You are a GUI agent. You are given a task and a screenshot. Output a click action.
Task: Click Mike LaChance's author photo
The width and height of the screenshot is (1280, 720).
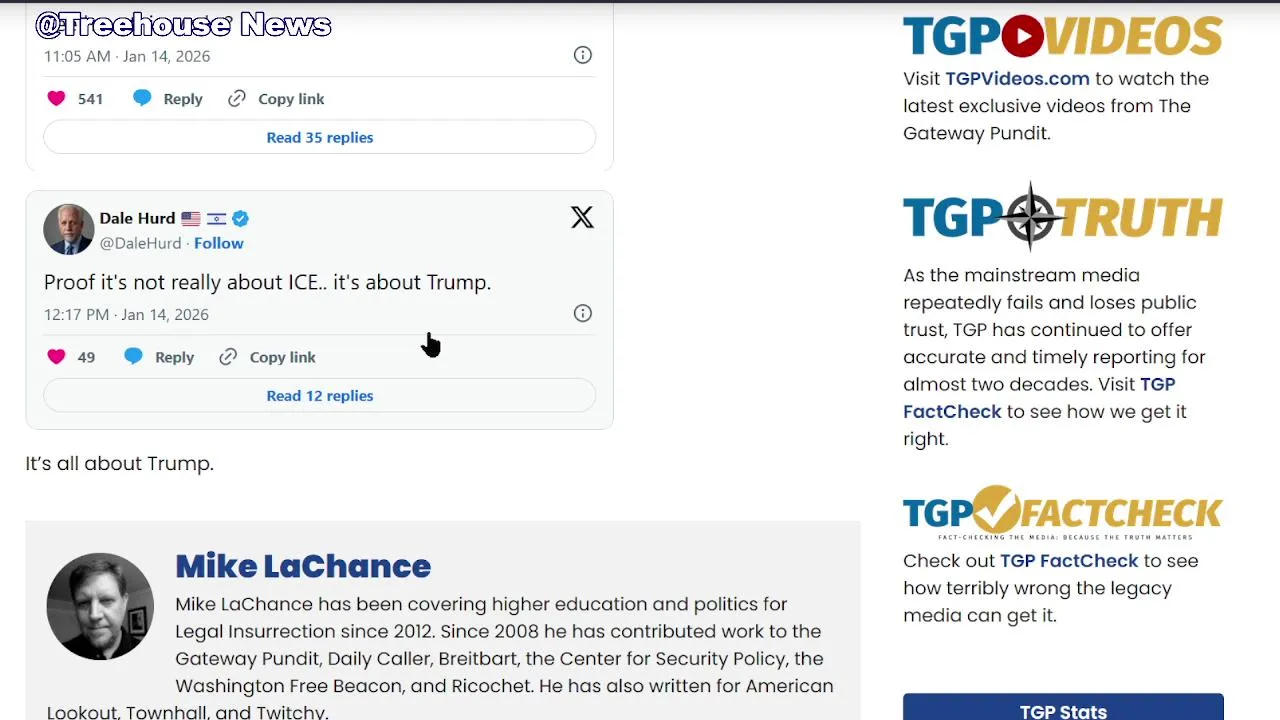tap(100, 607)
